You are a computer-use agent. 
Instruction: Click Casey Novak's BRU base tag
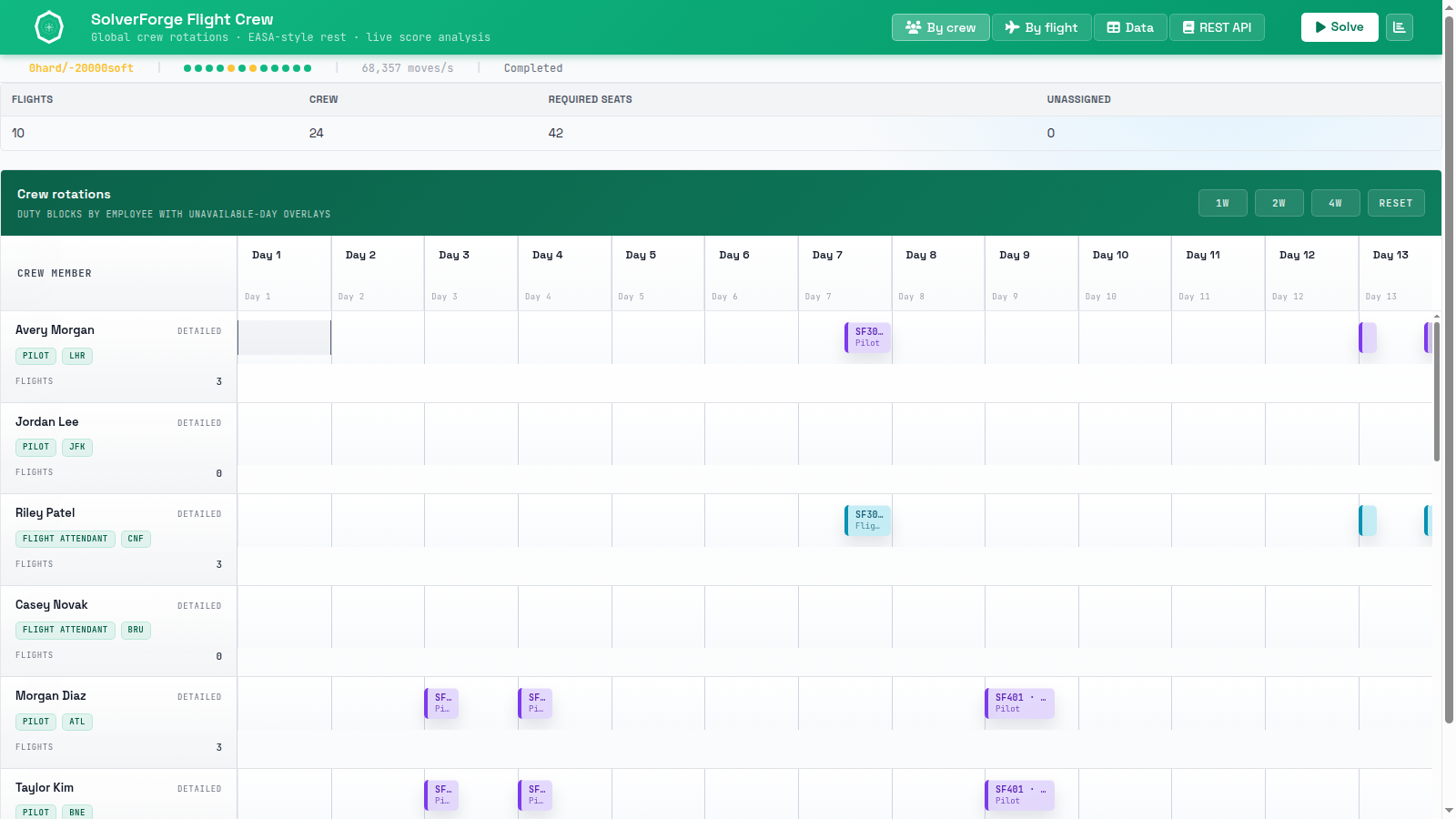(x=136, y=630)
